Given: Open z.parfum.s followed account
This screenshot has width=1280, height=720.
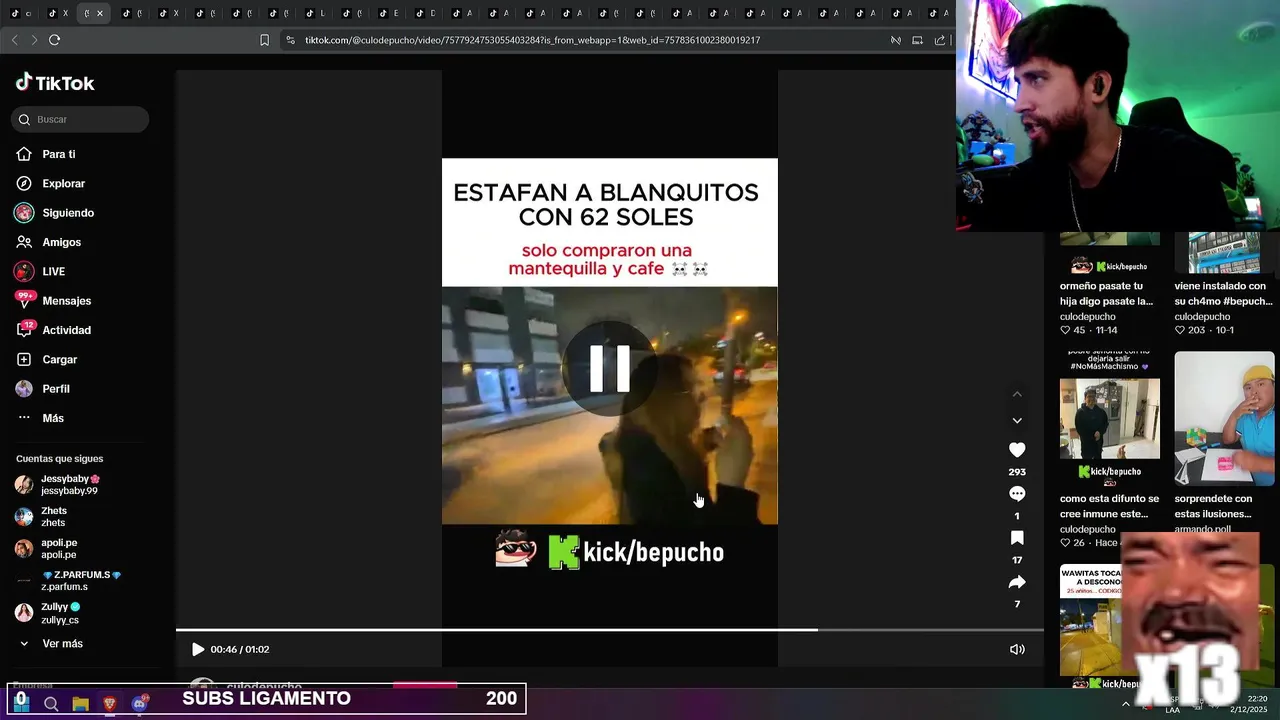Looking at the screenshot, I should coord(68,581).
